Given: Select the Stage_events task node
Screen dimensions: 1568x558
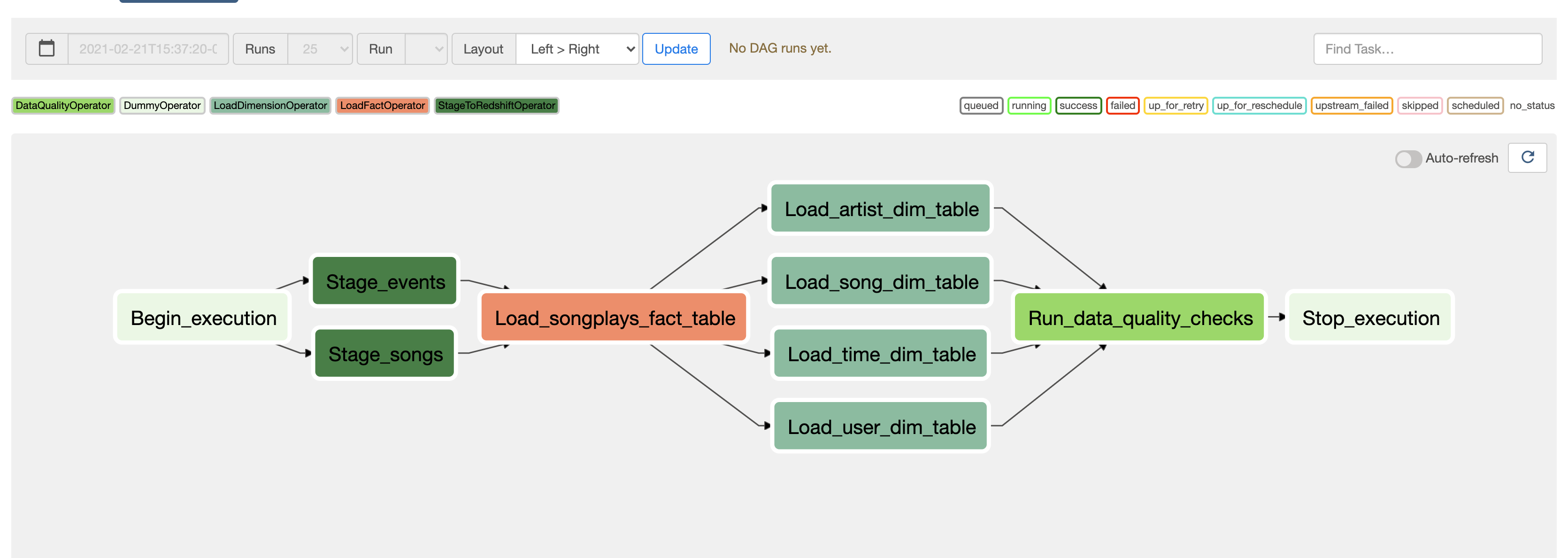Looking at the screenshot, I should (384, 281).
